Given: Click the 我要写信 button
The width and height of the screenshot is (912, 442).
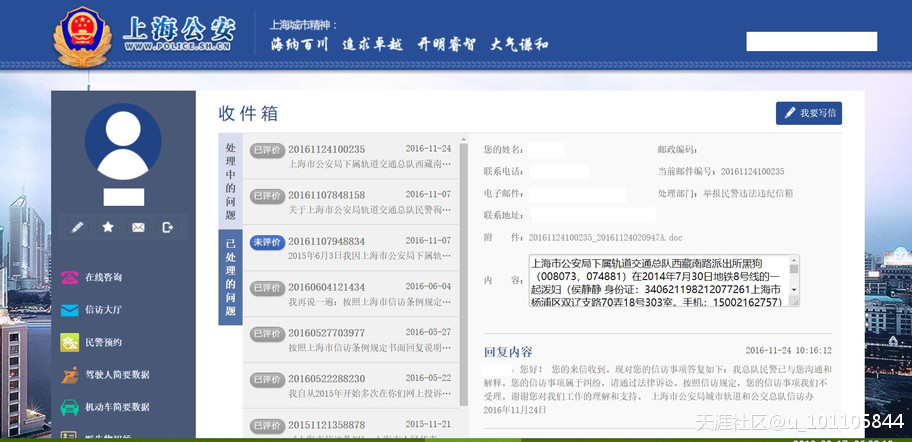Looking at the screenshot, I should pos(808,113).
